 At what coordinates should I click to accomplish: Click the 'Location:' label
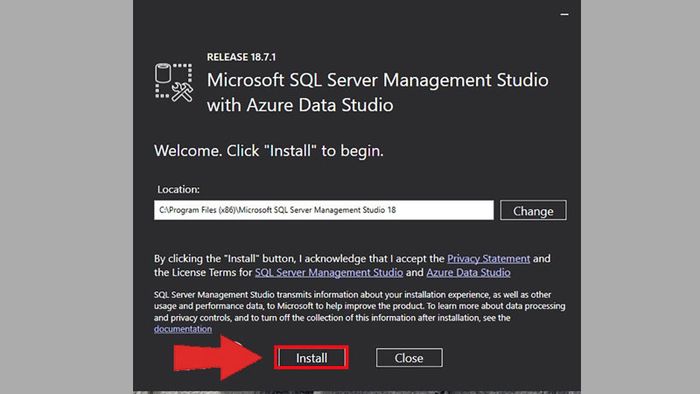click(178, 190)
